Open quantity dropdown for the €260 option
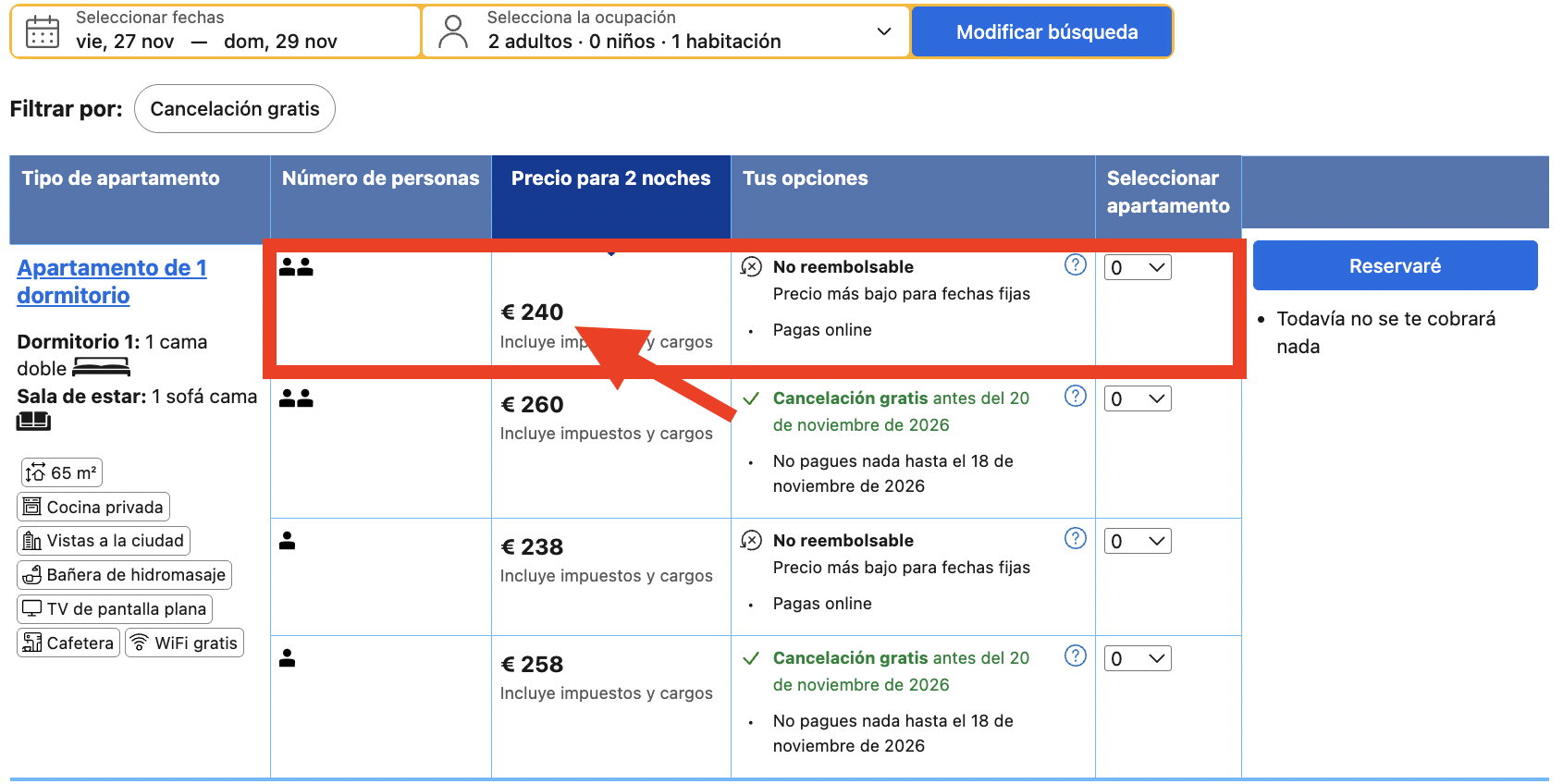The width and height of the screenshot is (1563, 784). click(1138, 398)
